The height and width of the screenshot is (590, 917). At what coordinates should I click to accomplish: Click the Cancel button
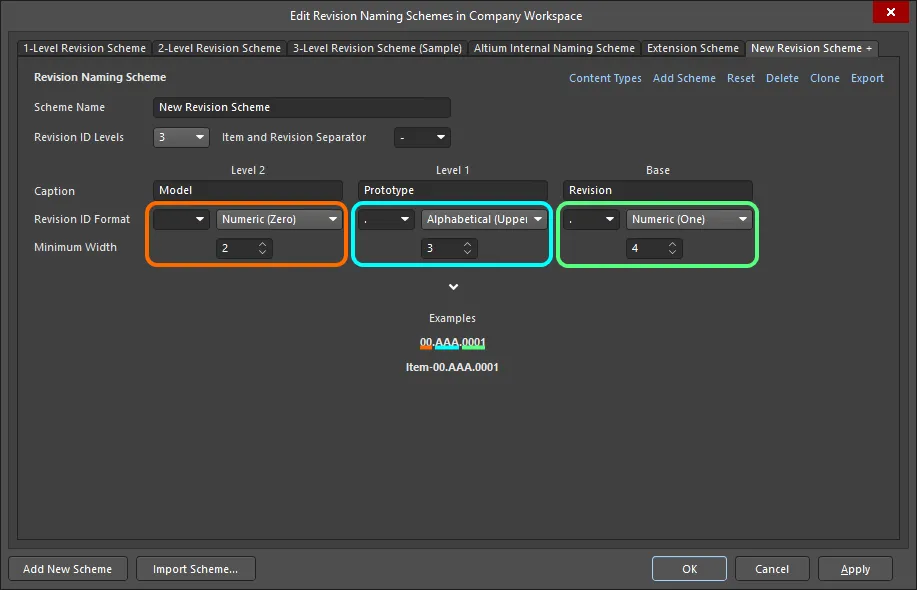coord(772,569)
